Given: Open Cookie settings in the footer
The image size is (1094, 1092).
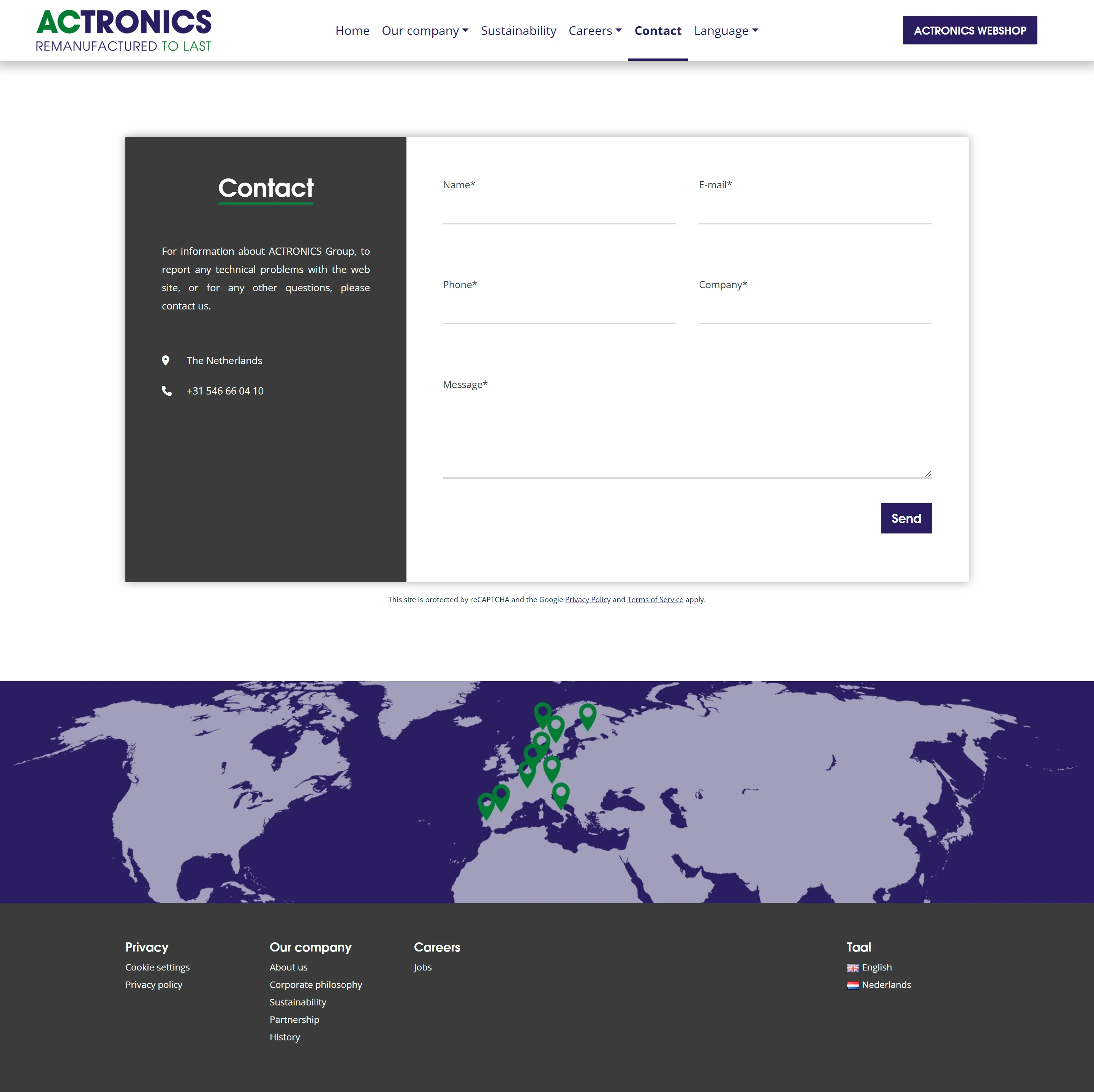Looking at the screenshot, I should tap(157, 967).
